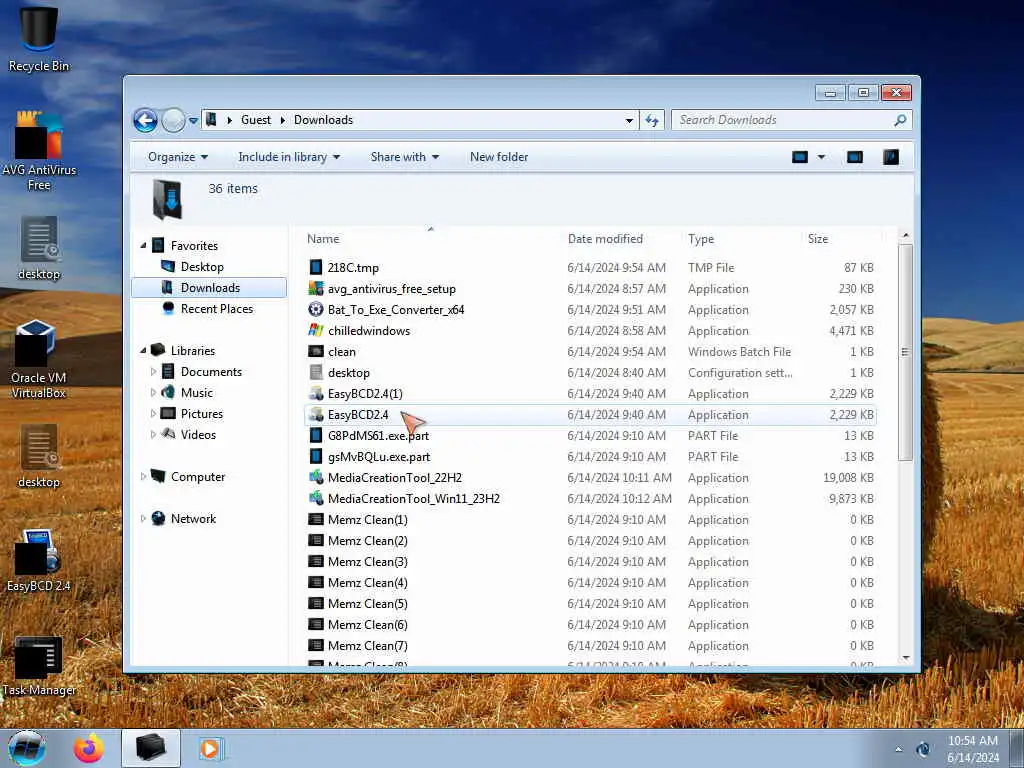Click the Back navigation arrow

click(145, 120)
